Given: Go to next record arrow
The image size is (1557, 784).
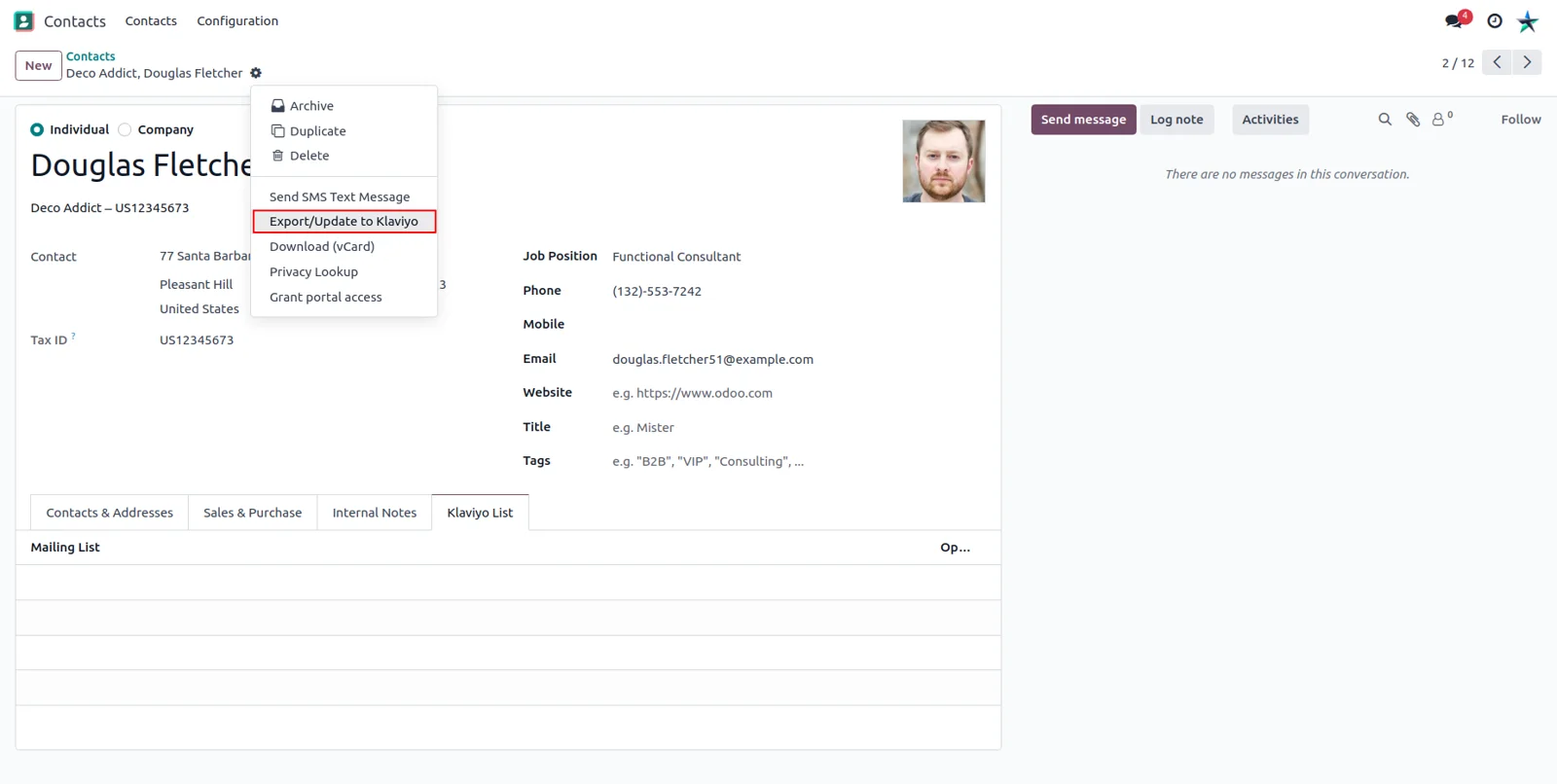Looking at the screenshot, I should [1527, 62].
